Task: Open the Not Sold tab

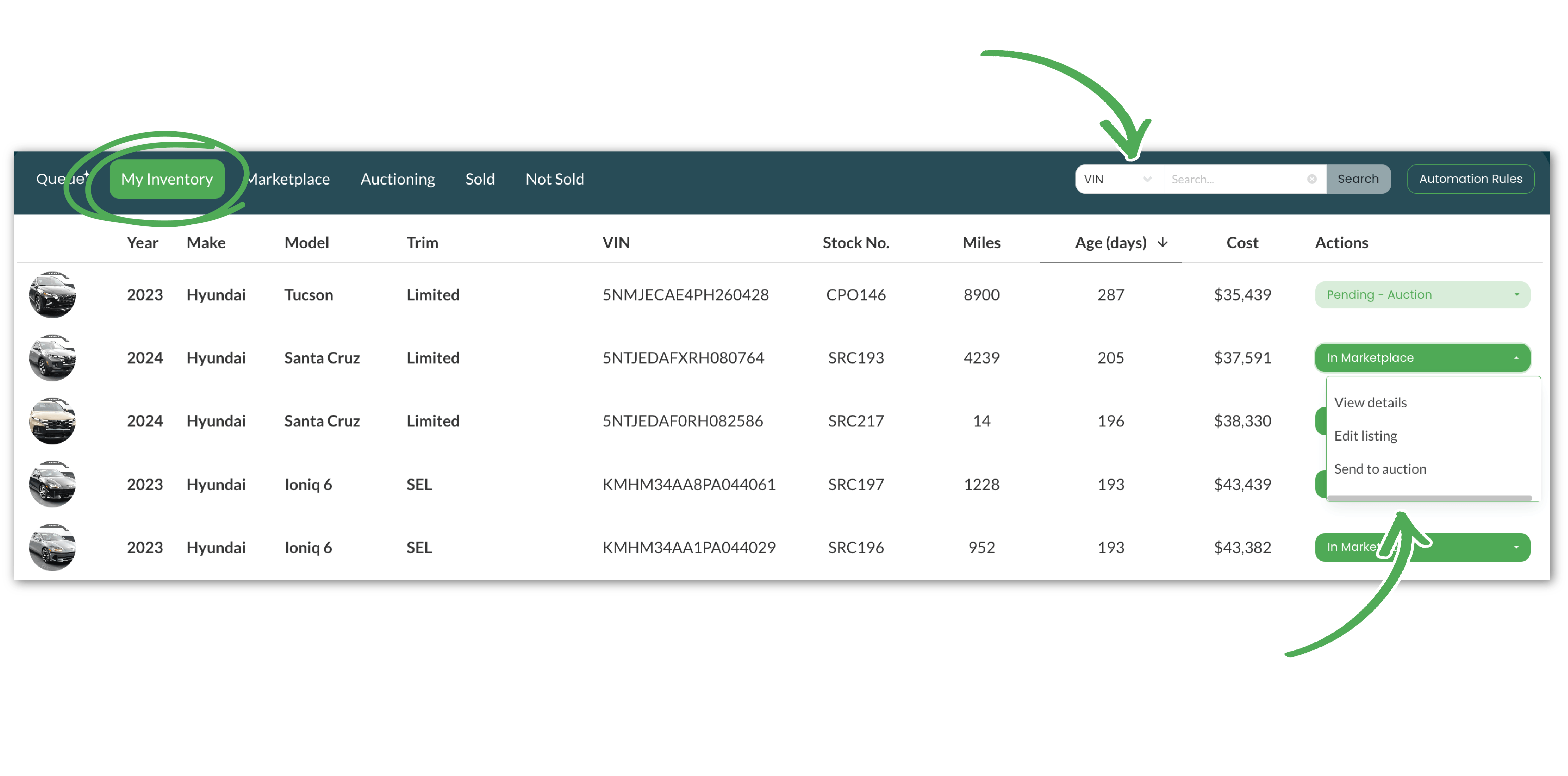Action: point(555,179)
